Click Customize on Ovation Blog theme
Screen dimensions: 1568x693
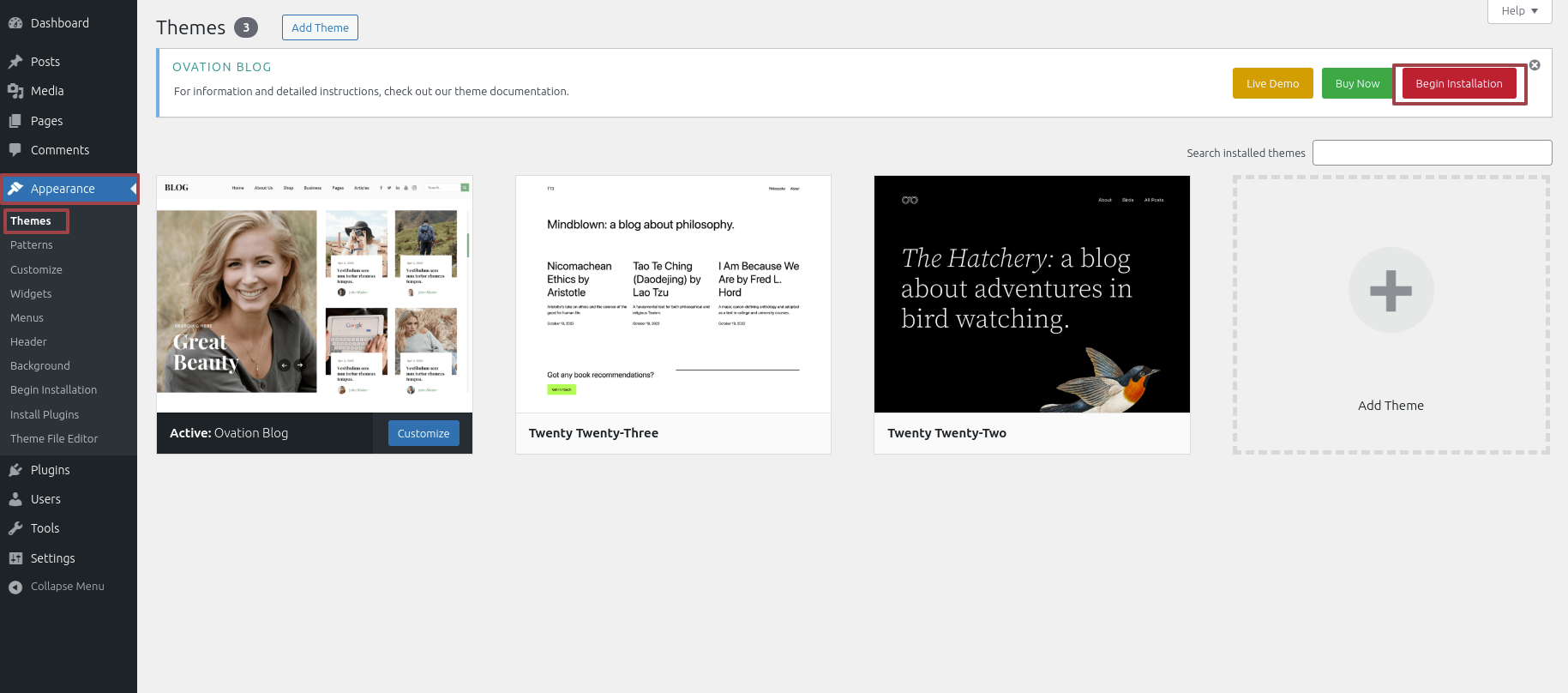pyautogui.click(x=424, y=433)
